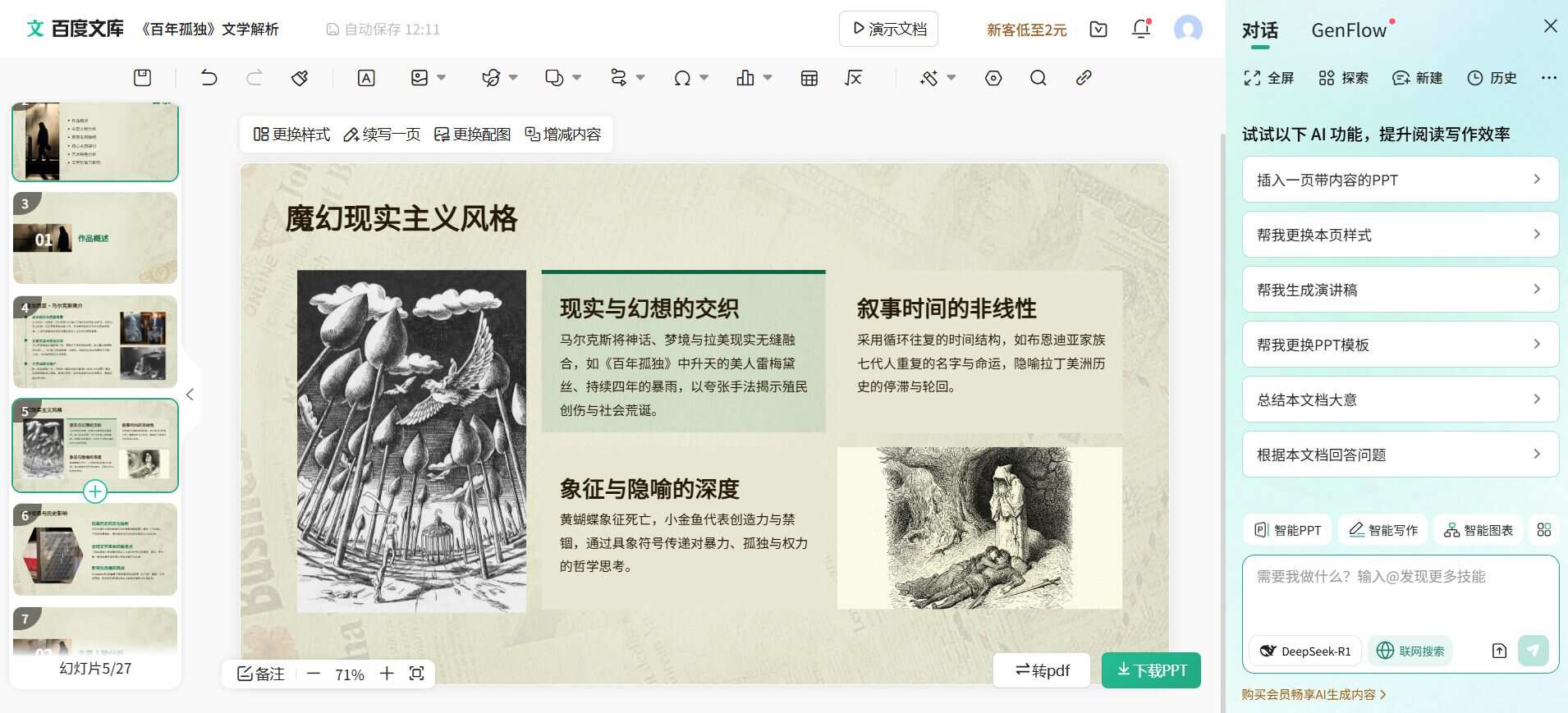
Task: Open more skills grid icon beside 智能图表
Action: (1544, 530)
